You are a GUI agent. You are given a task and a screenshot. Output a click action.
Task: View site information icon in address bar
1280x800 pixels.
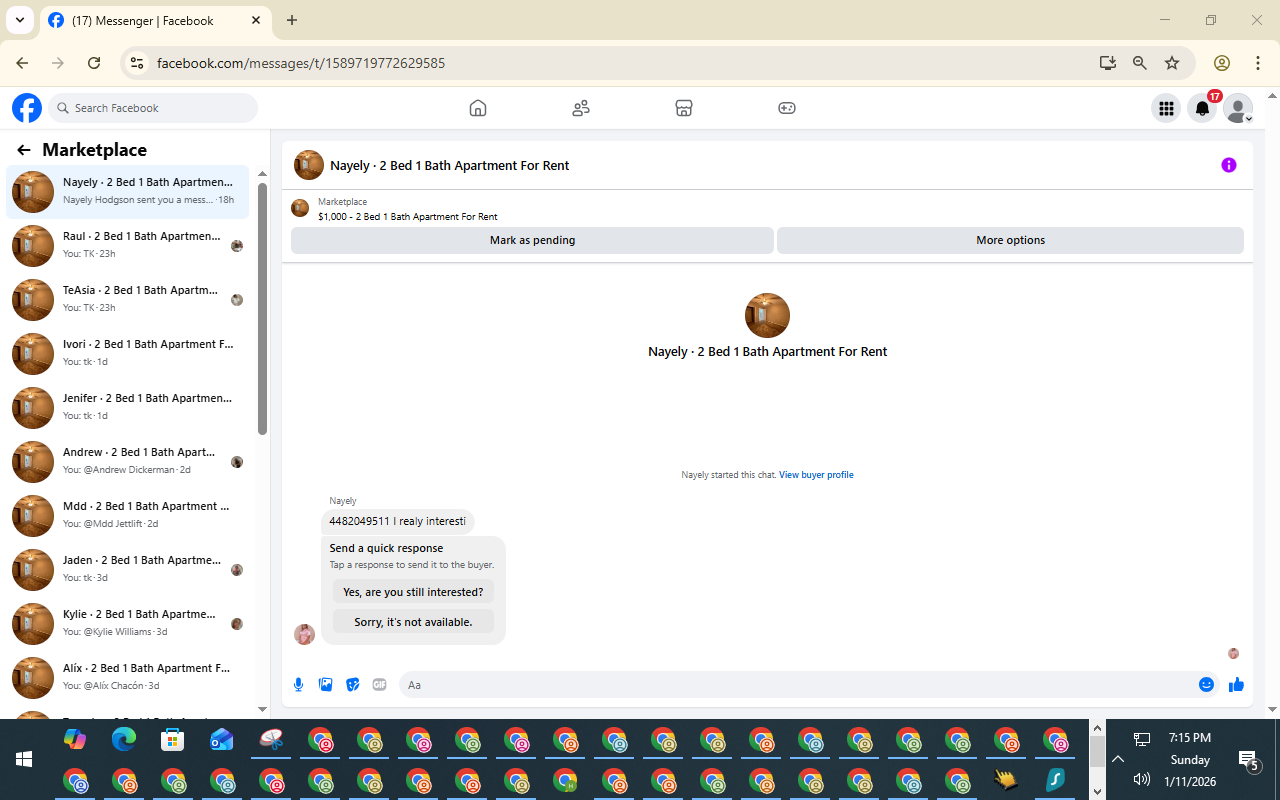[136, 63]
